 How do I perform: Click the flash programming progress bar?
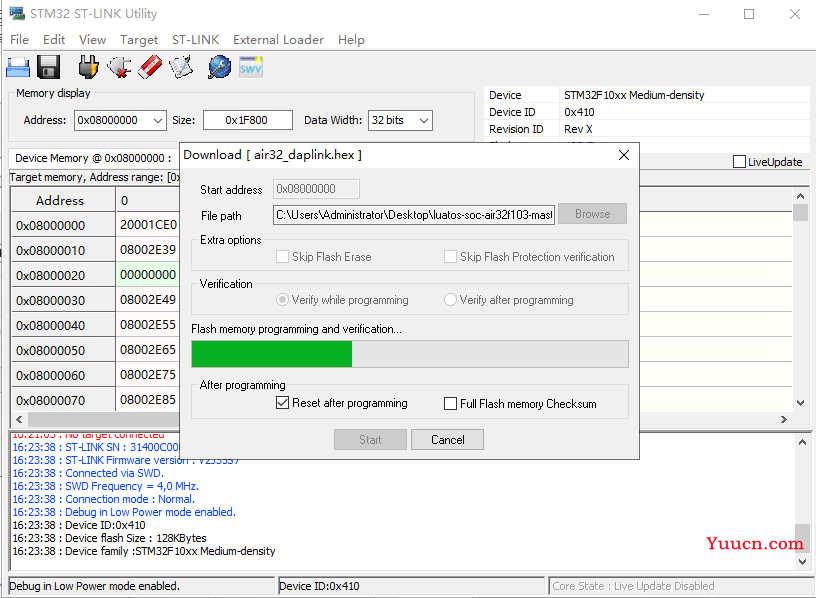point(410,354)
